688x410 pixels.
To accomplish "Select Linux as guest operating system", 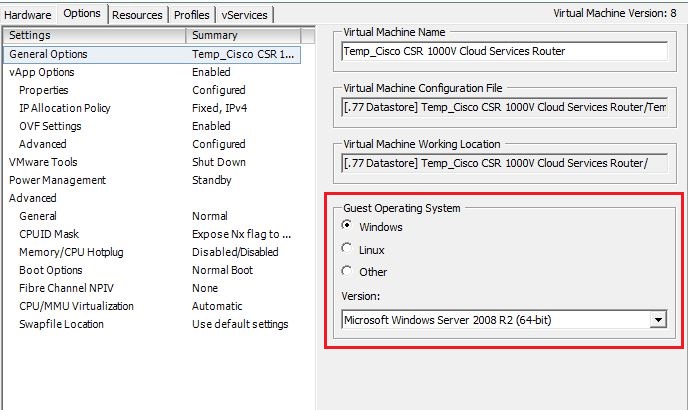I will click(x=347, y=248).
